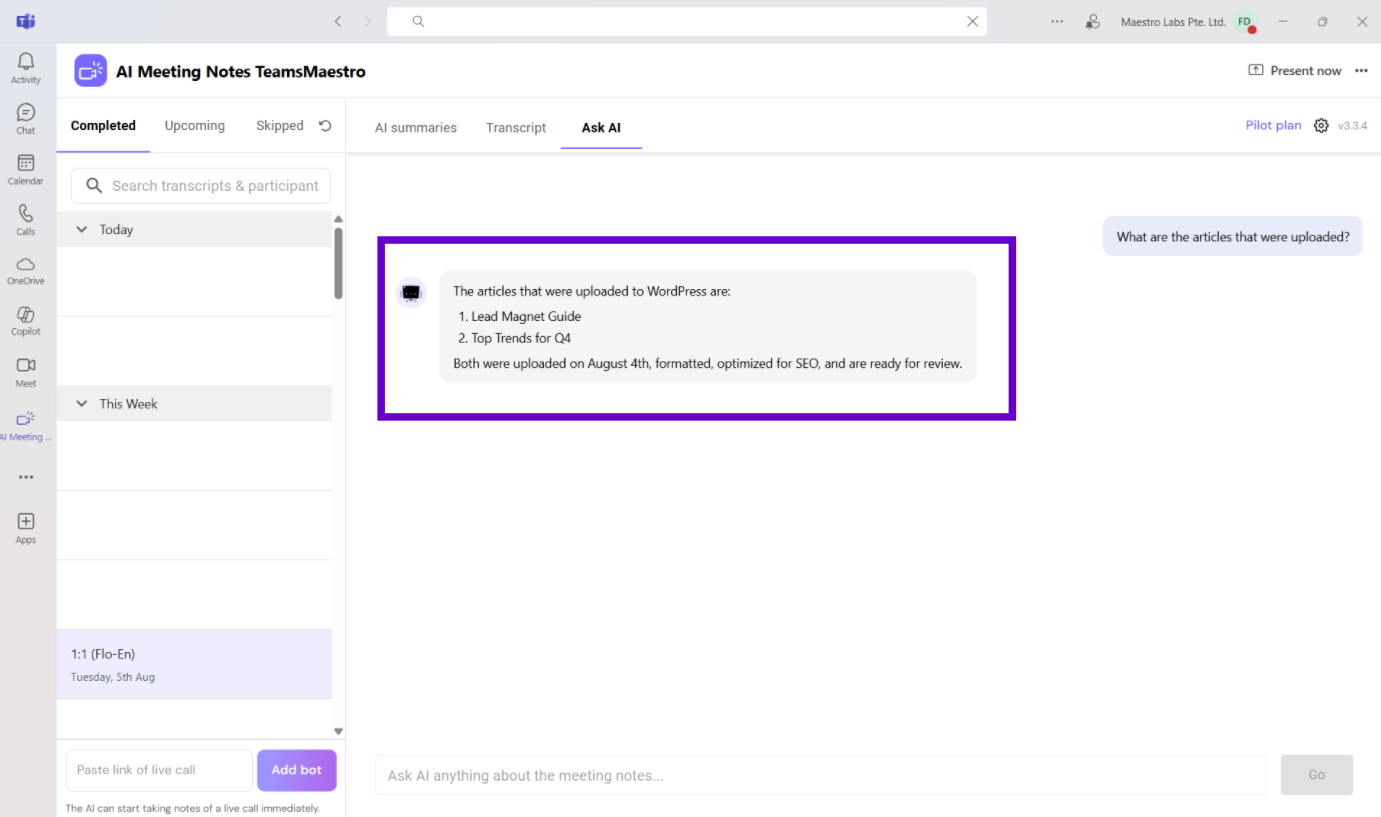
Task: Open FD profile avatar
Action: pyautogui.click(x=1244, y=21)
